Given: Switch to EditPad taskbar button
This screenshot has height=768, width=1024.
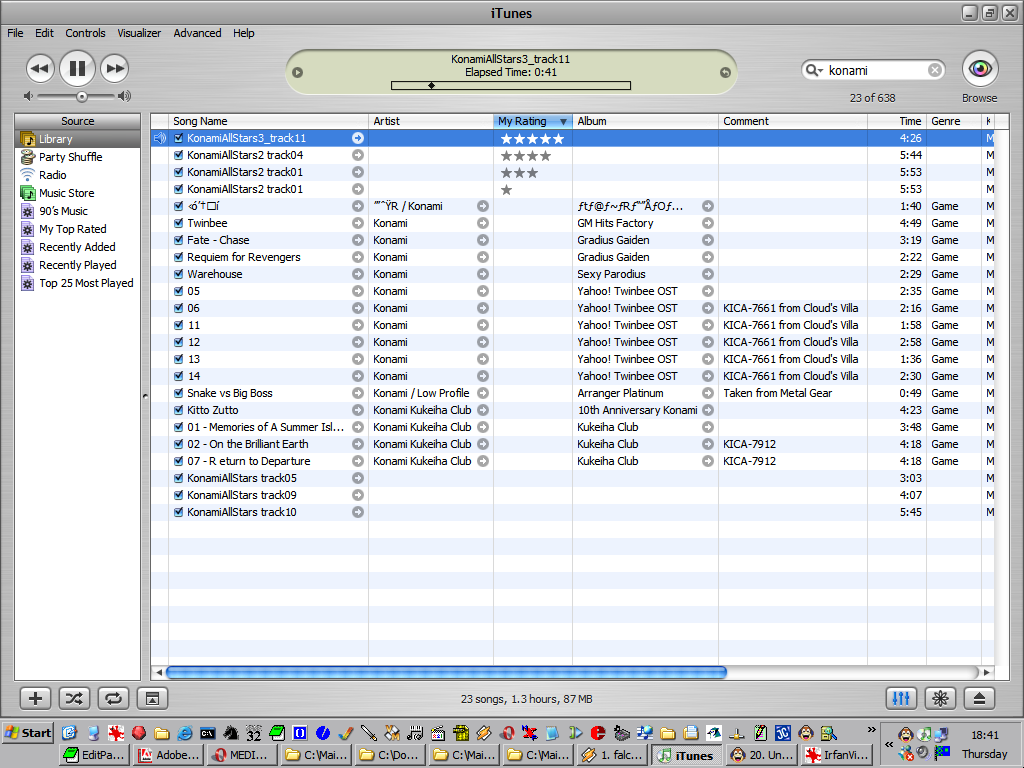Looking at the screenshot, I should [95, 755].
